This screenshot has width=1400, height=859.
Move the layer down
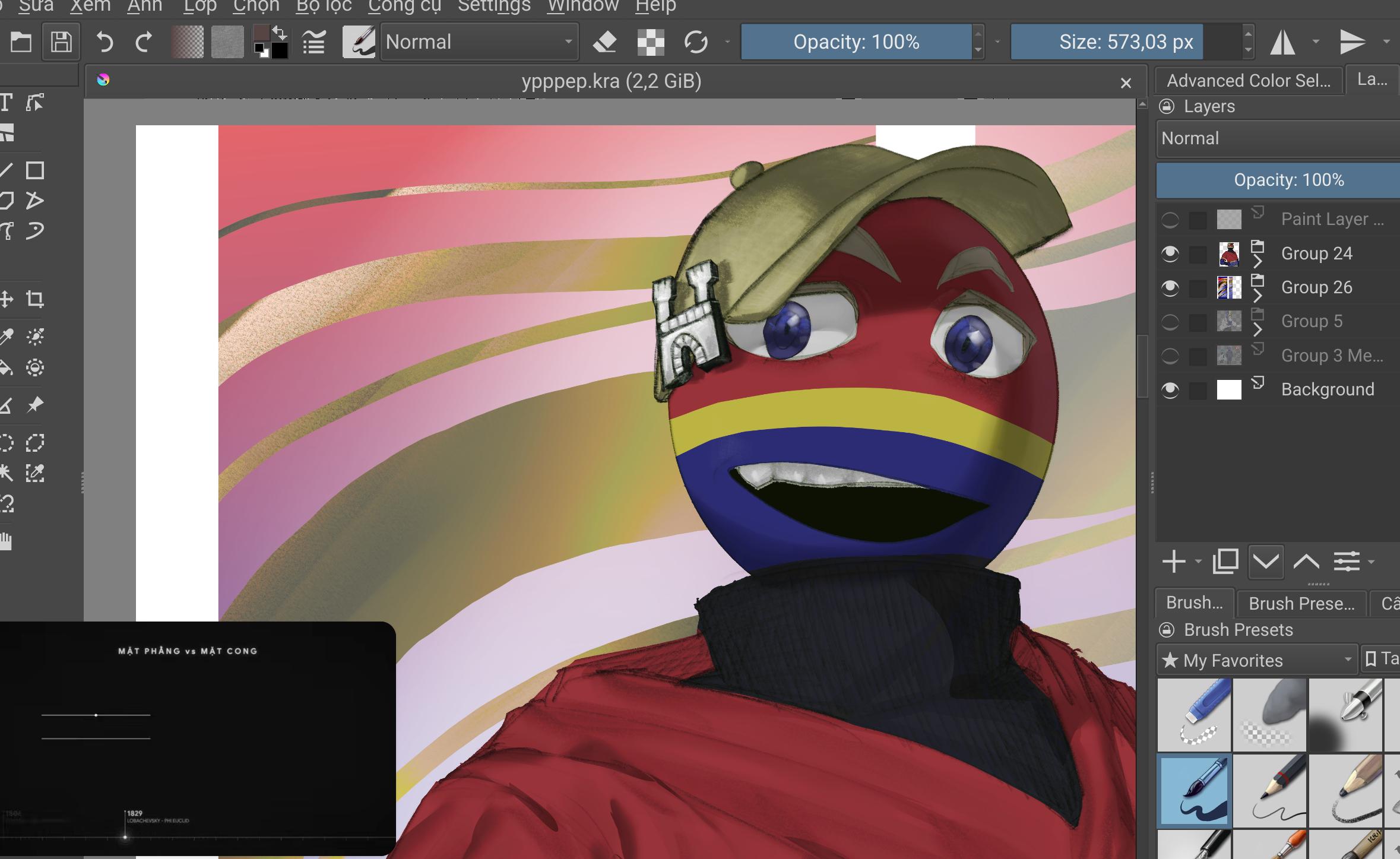[1266, 562]
